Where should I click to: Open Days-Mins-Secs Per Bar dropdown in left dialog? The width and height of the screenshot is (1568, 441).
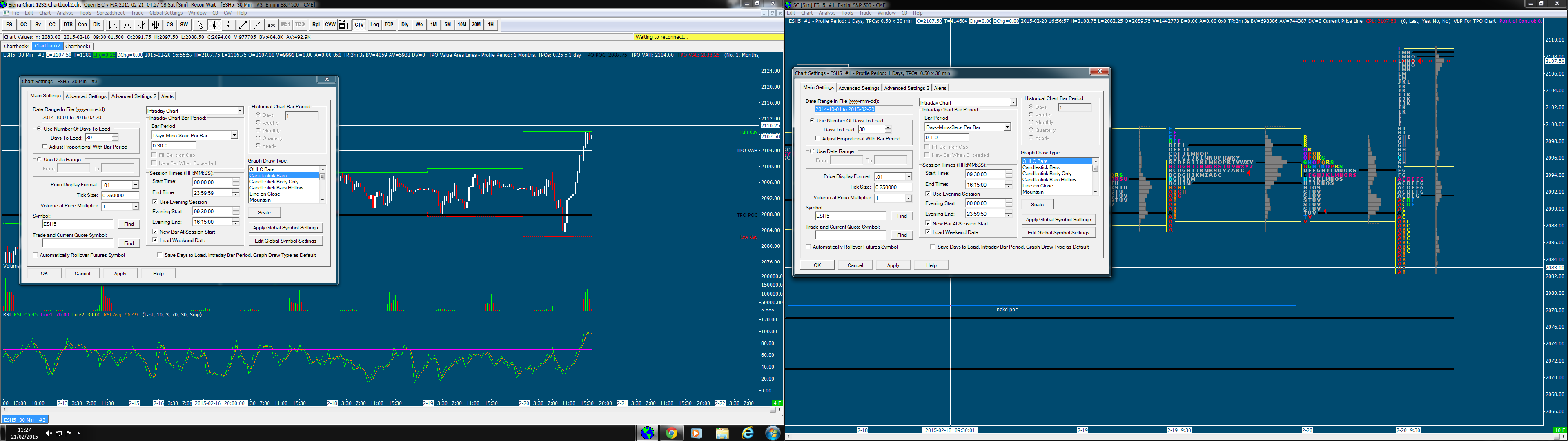(234, 135)
